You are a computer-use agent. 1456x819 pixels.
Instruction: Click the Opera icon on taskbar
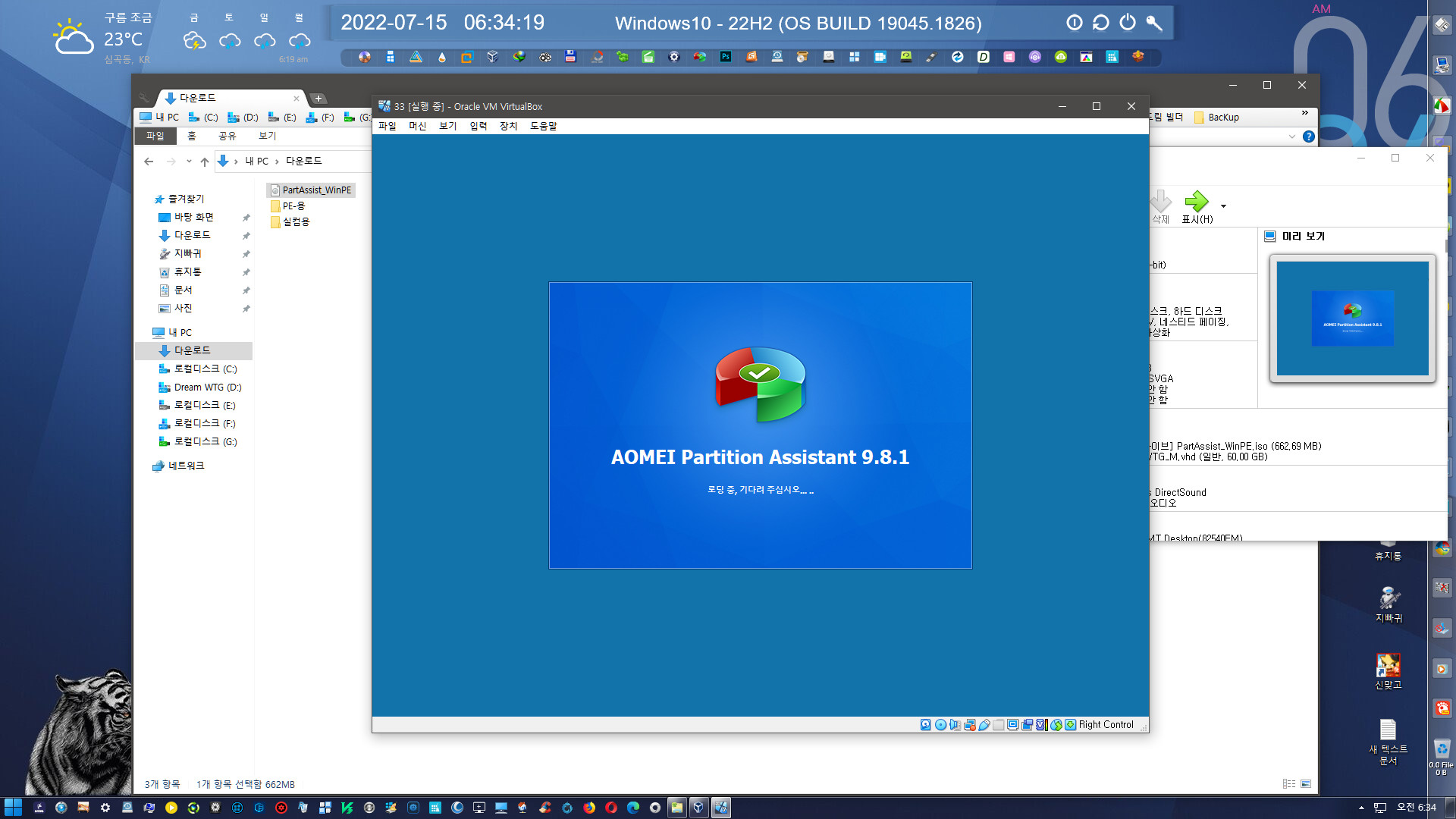(x=611, y=808)
